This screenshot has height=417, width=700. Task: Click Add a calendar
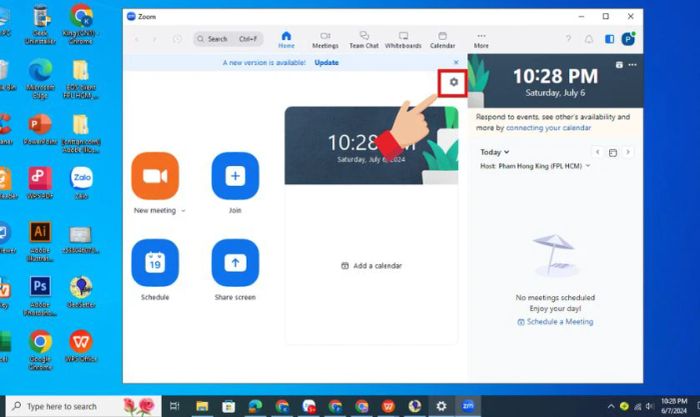coord(371,266)
